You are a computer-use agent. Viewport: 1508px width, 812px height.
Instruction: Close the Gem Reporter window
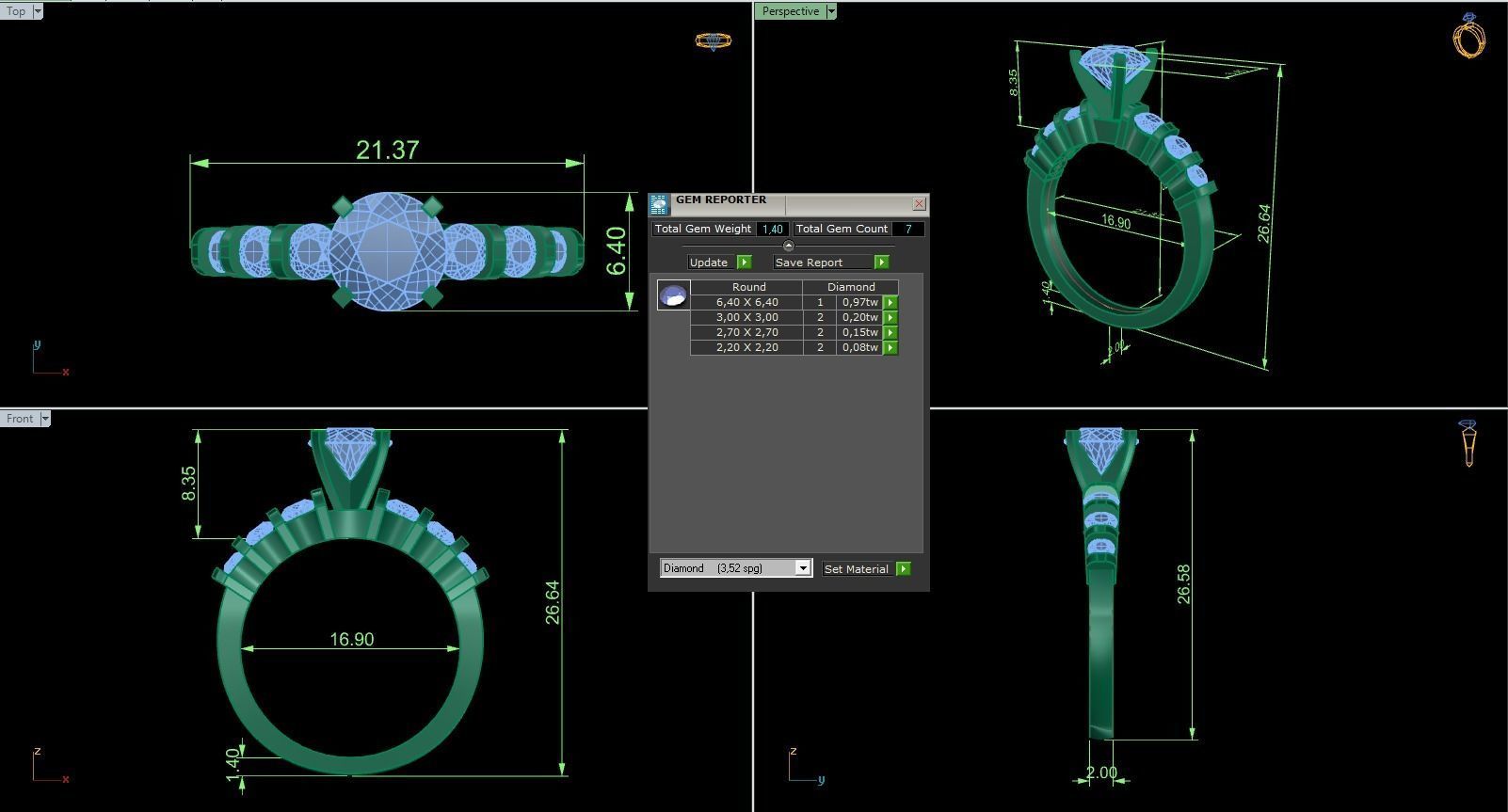(x=920, y=203)
